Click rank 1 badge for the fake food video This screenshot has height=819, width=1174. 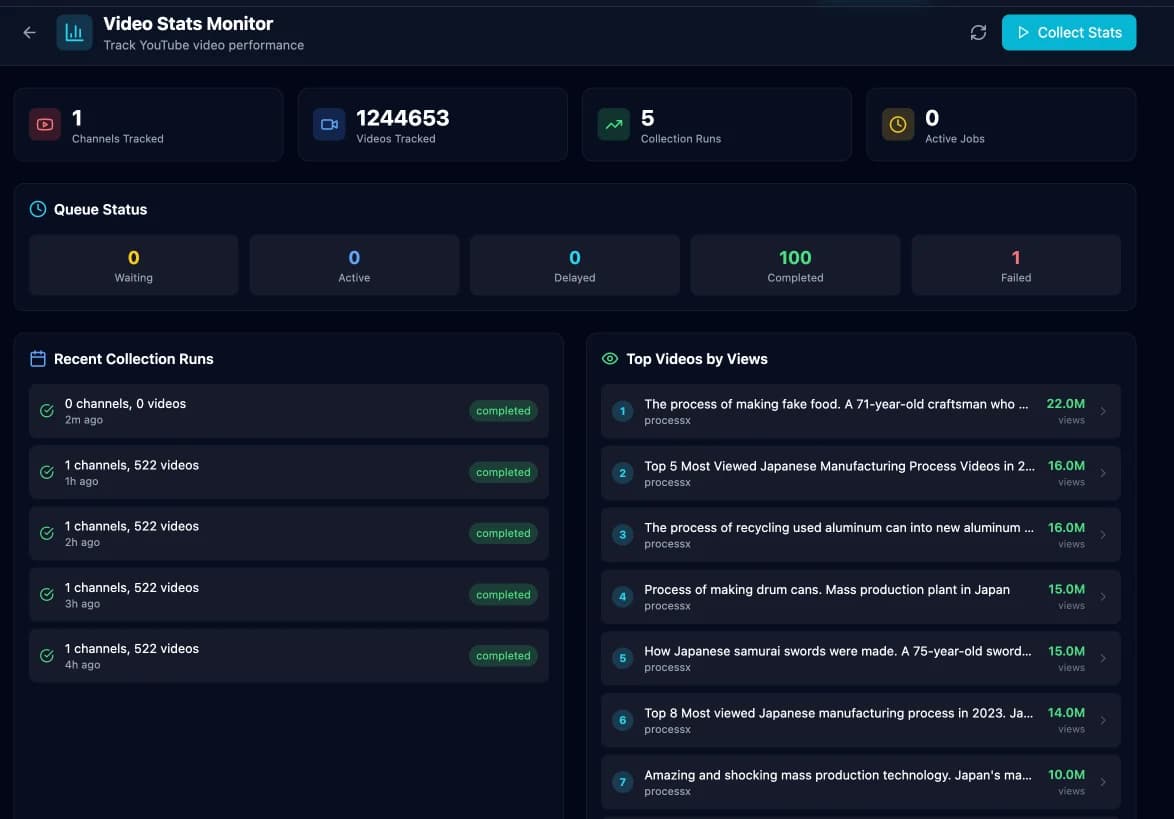click(622, 411)
